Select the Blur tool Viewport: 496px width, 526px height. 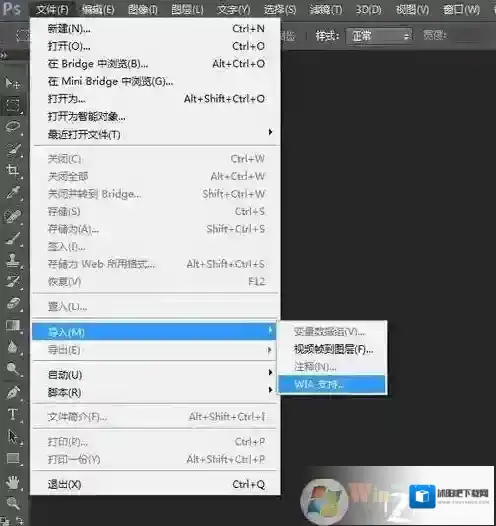(x=13, y=347)
